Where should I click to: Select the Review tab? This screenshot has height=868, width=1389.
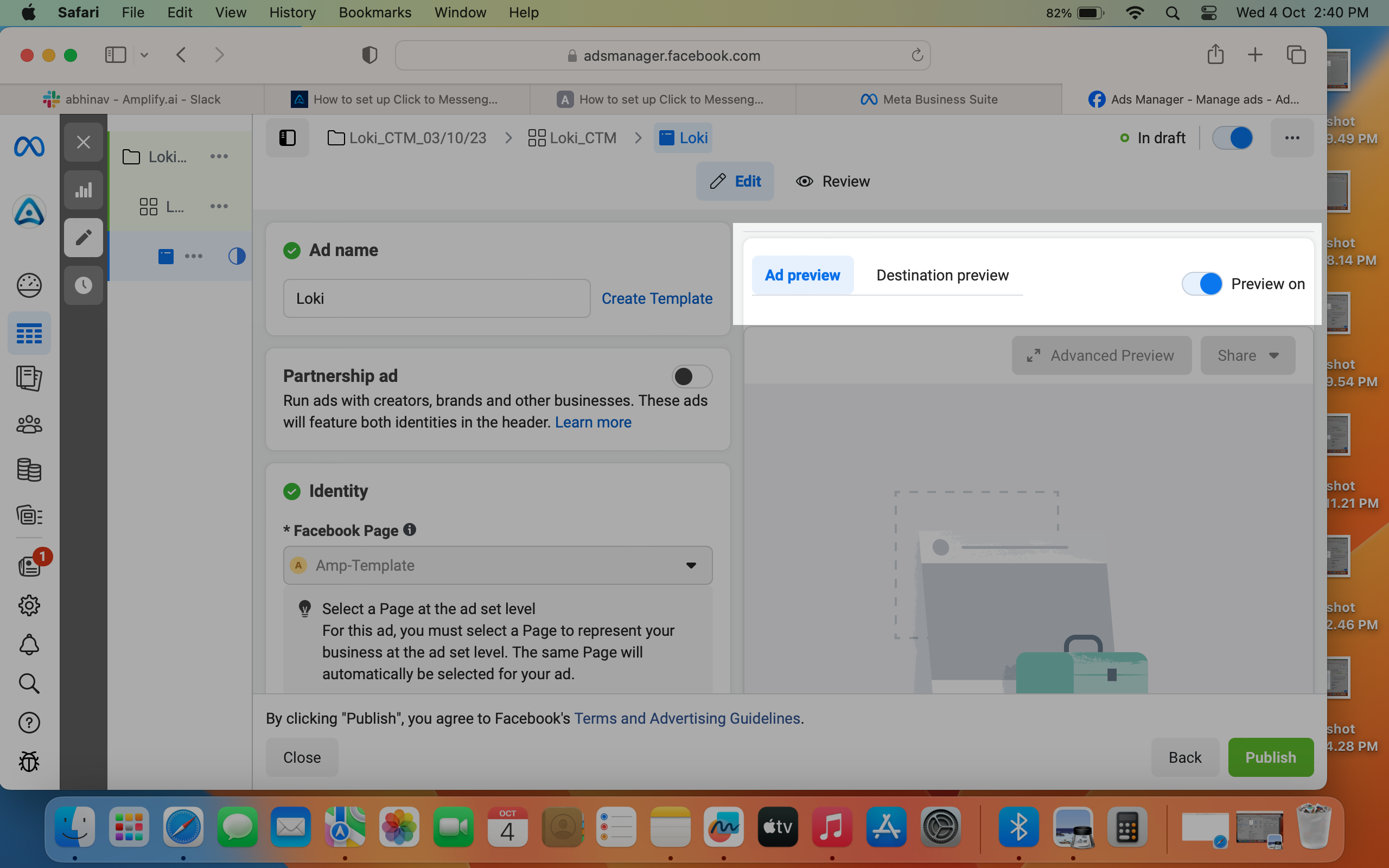(833, 181)
